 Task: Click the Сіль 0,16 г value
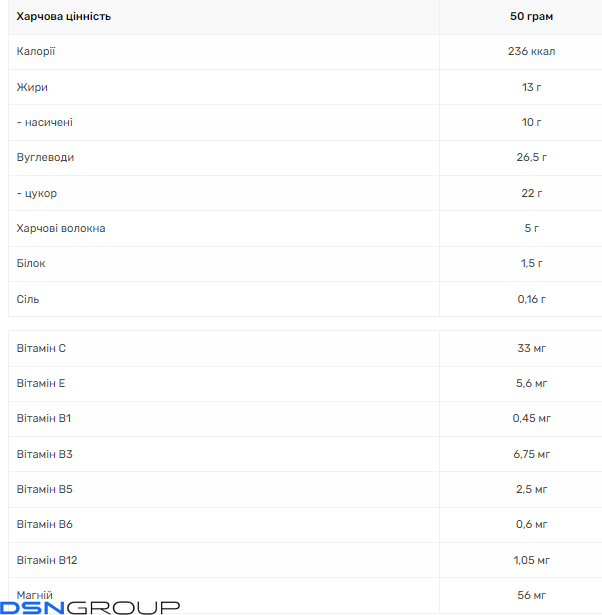click(x=531, y=299)
